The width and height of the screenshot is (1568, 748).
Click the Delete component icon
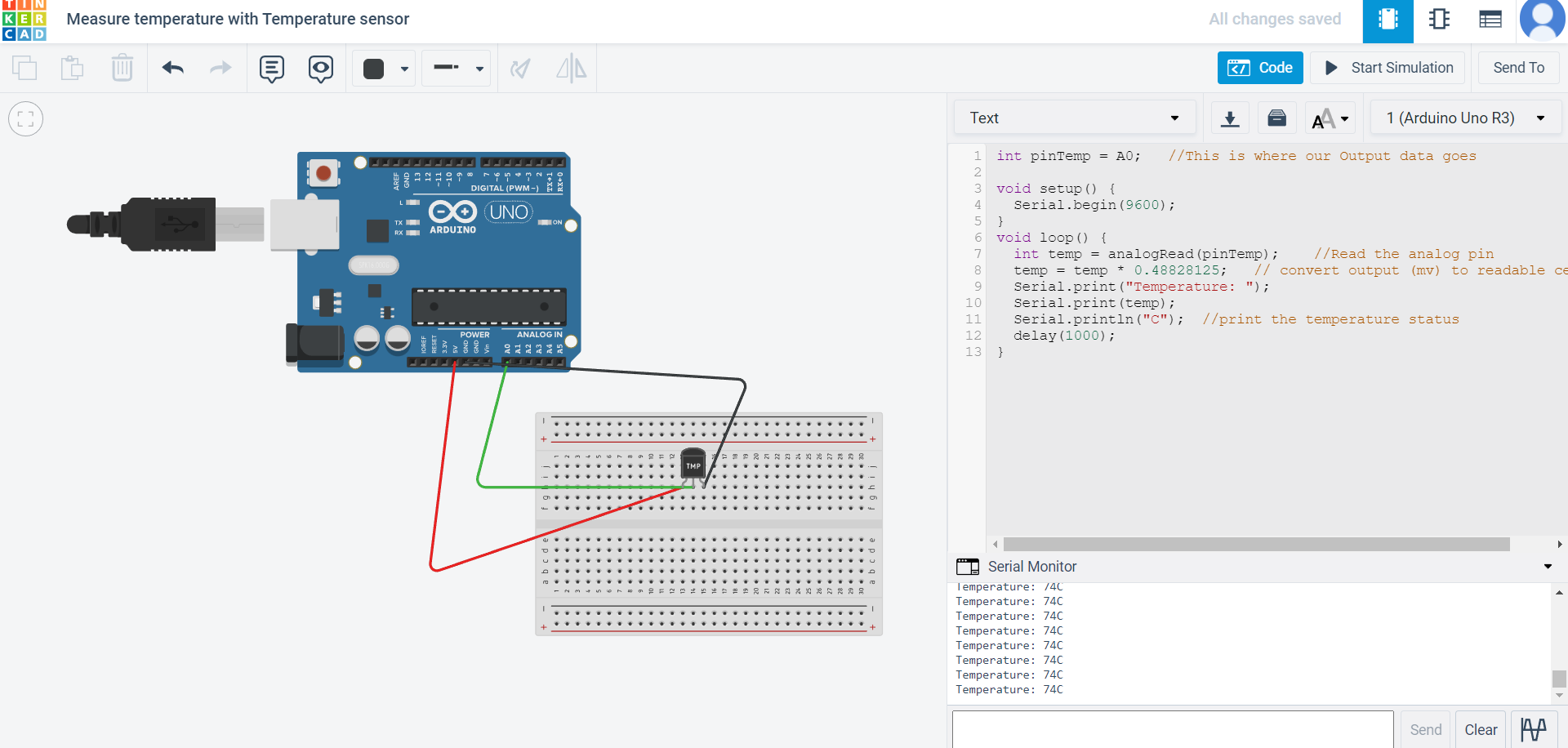[122, 69]
